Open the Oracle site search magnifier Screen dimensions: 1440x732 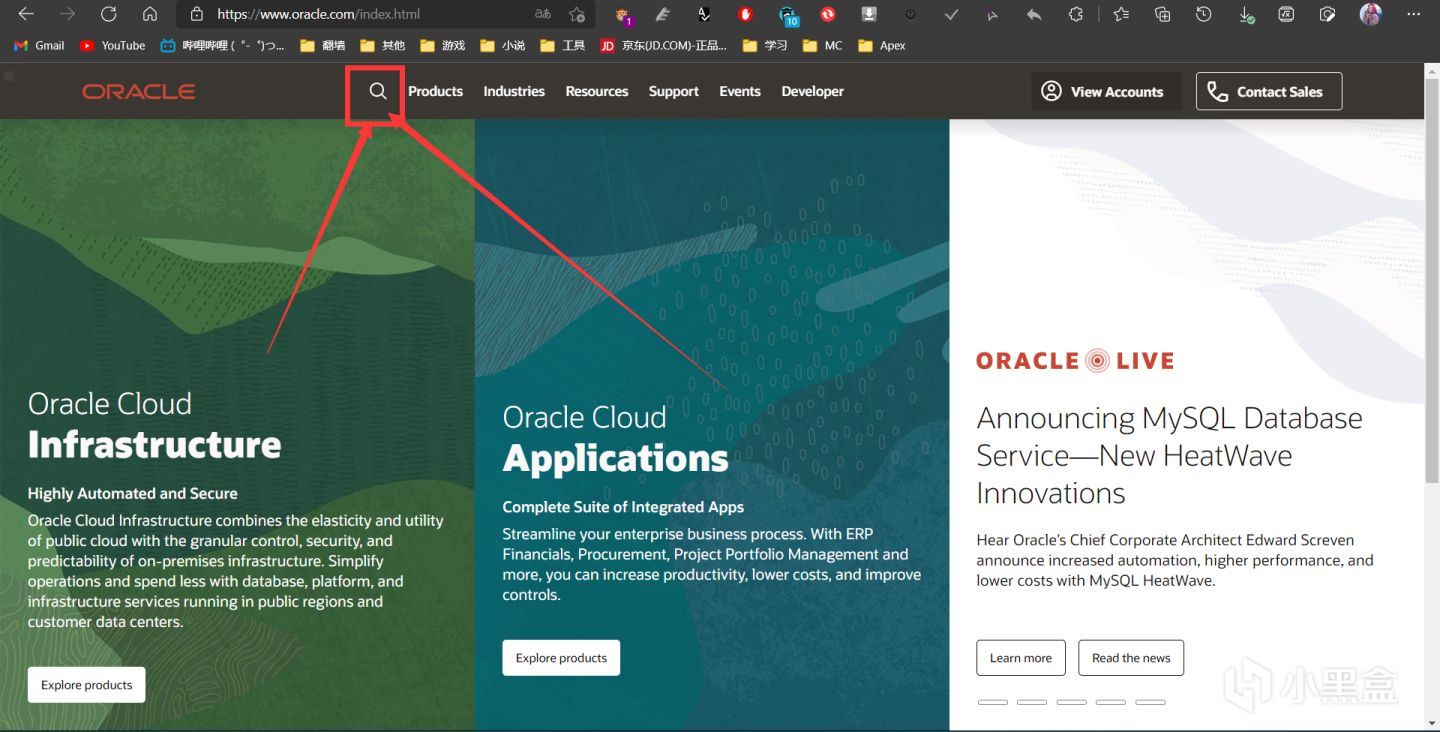tap(377, 92)
